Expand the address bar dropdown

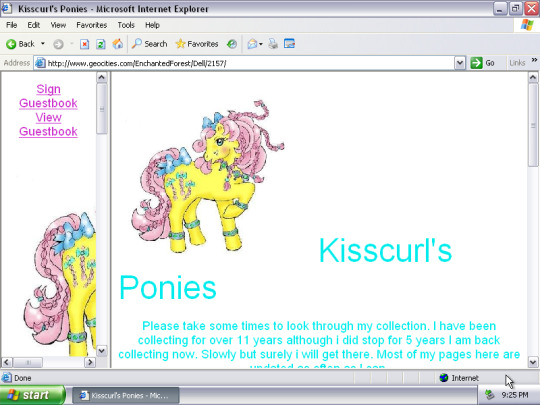[460, 63]
